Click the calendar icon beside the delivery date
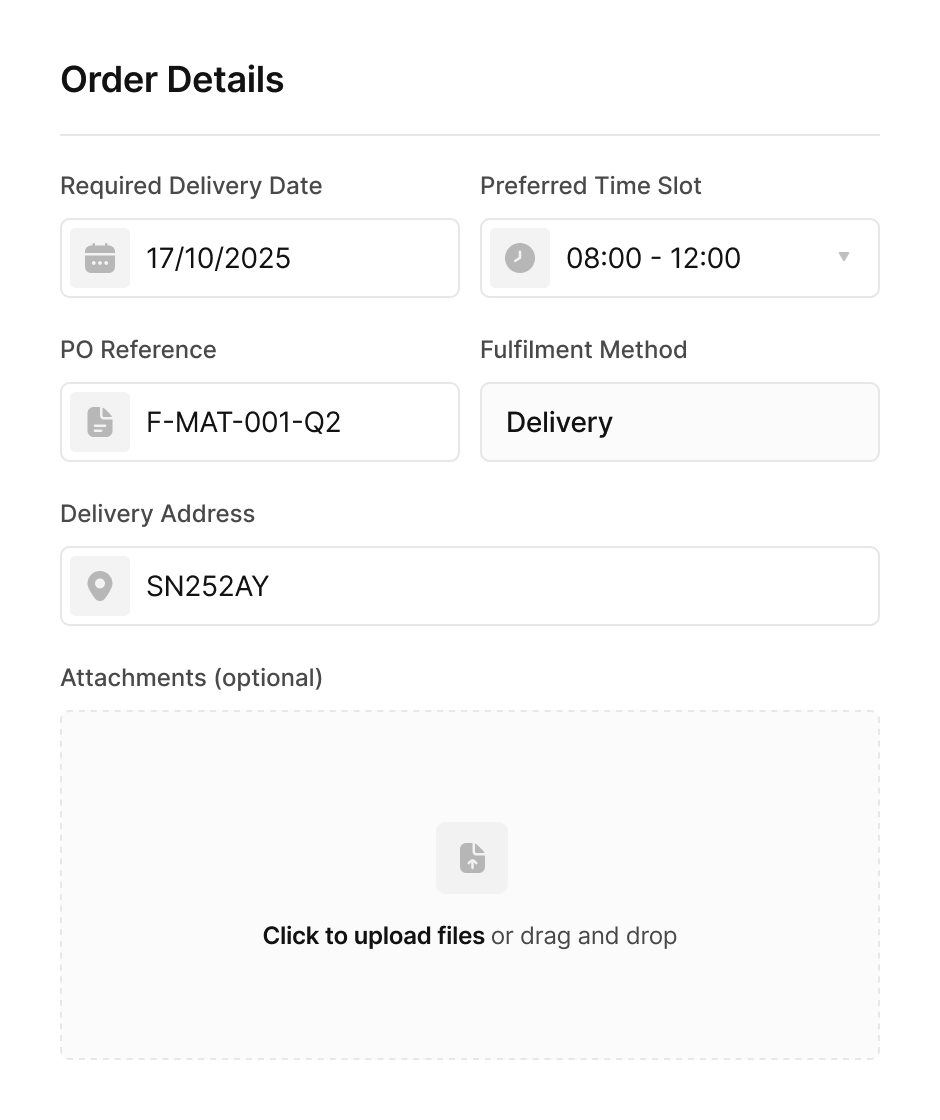The height and width of the screenshot is (1120, 940). (x=99, y=258)
